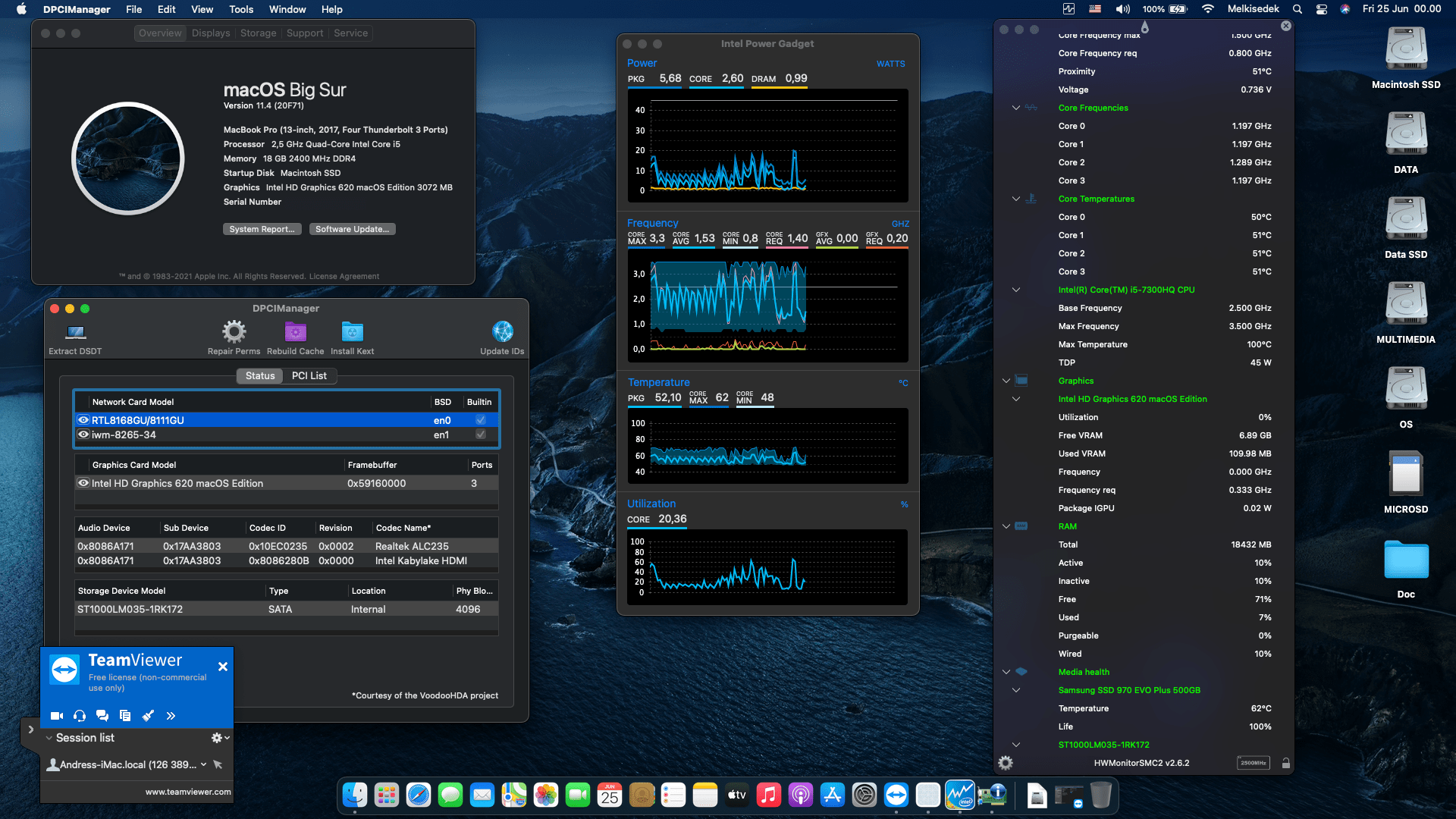Open Control Center in menu bar
This screenshot has height=819, width=1456.
[1321, 9]
